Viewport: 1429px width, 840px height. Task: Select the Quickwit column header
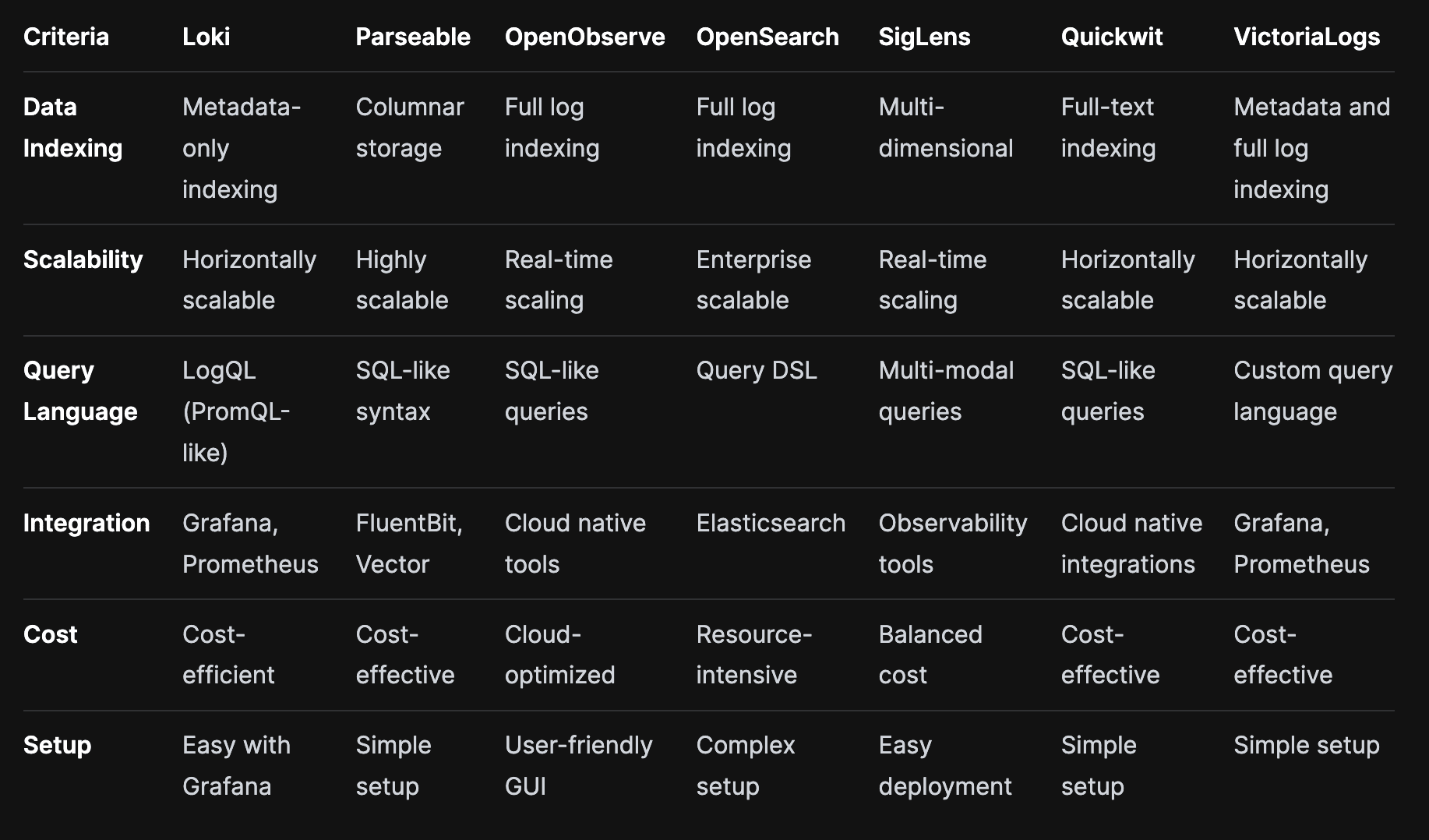pyautogui.click(x=1112, y=37)
